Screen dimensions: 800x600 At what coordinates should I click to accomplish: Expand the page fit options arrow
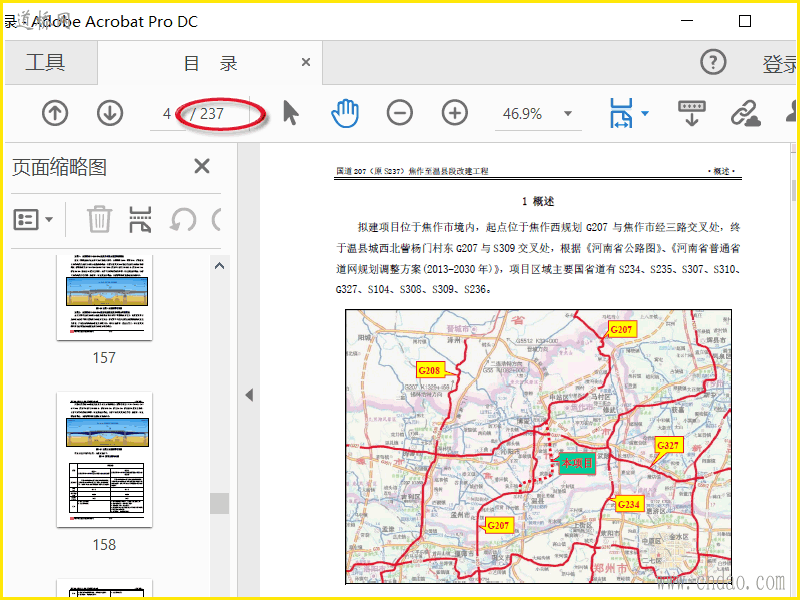[645, 113]
